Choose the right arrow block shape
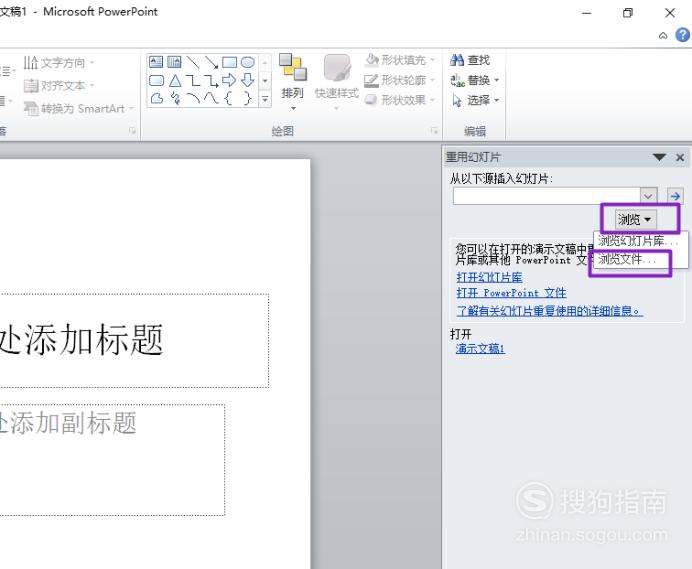Viewport: 692px width, 569px height. click(229, 80)
